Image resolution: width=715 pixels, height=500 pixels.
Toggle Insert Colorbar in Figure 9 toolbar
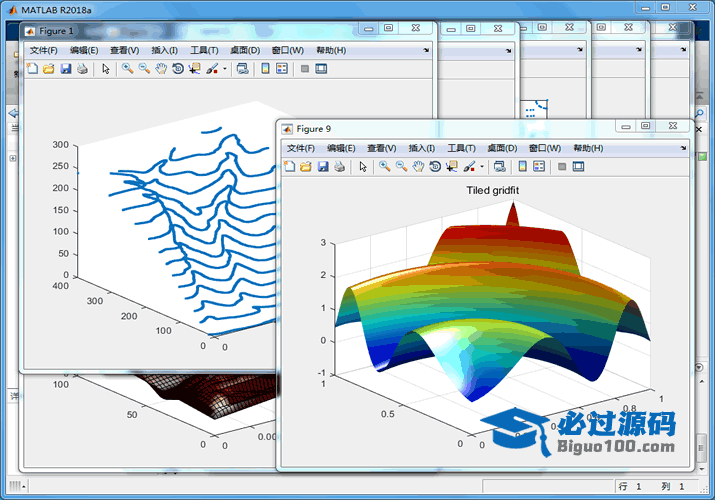tap(522, 167)
